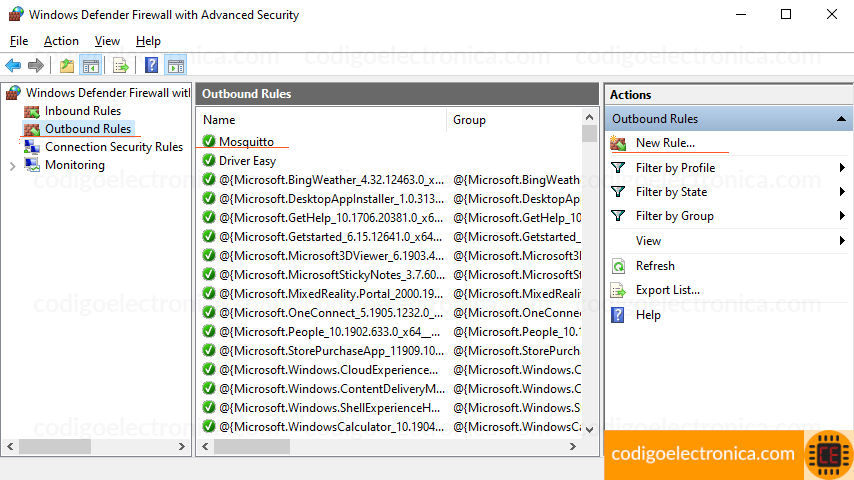This screenshot has height=480, width=854.
Task: Select Outbound Rules in the tree
Action: pyautogui.click(x=88, y=129)
